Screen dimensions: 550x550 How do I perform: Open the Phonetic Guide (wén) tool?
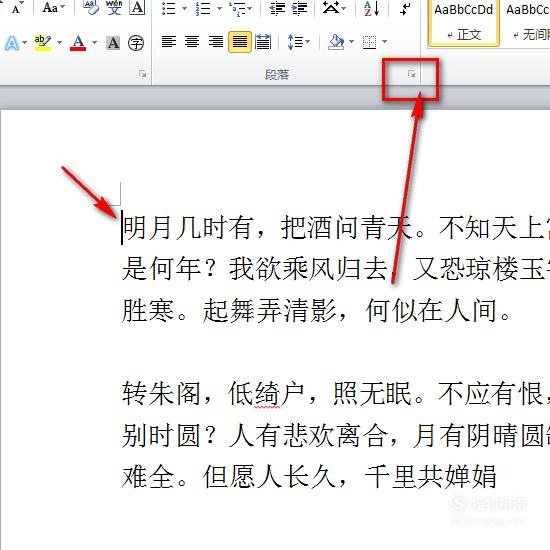(x=114, y=8)
